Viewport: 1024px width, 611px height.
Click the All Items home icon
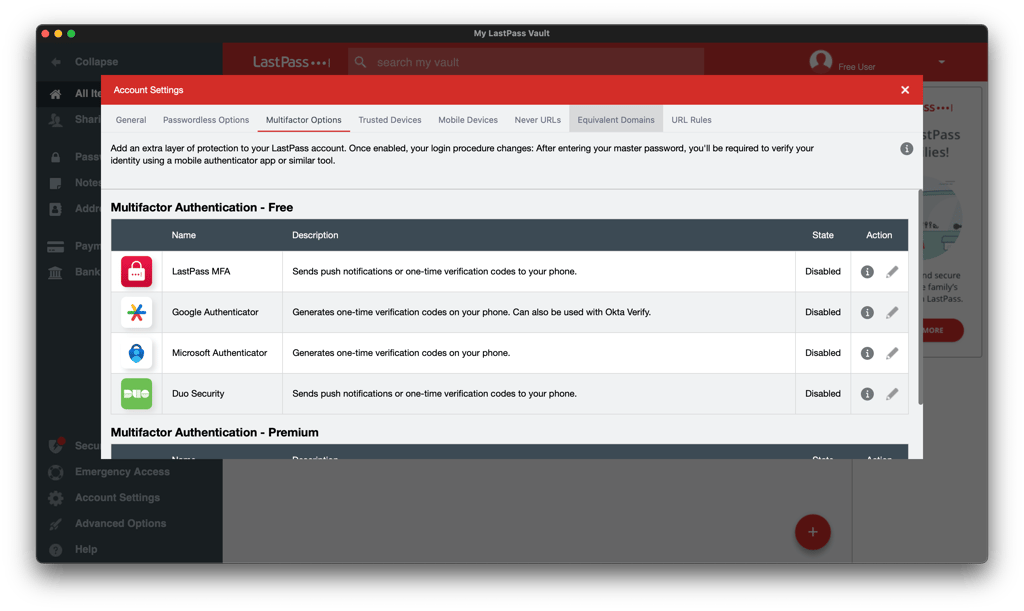(56, 94)
